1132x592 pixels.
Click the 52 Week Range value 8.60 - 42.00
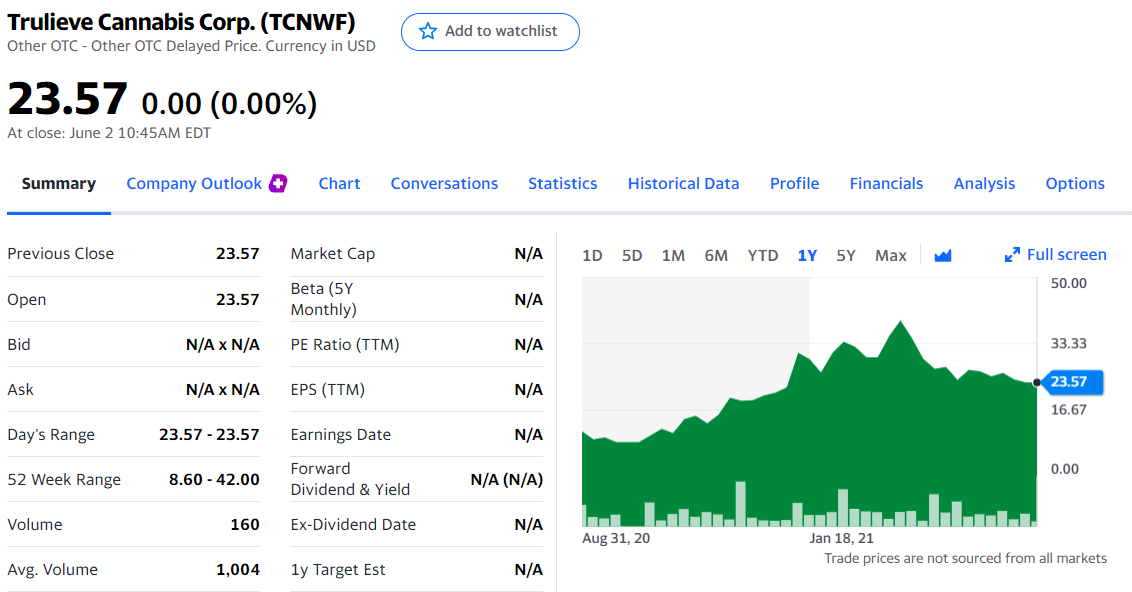(x=214, y=479)
